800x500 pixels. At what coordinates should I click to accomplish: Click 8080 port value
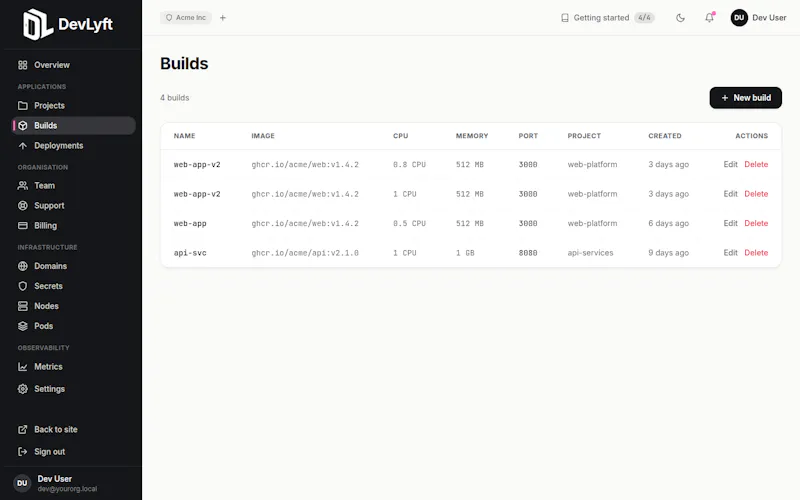(528, 253)
